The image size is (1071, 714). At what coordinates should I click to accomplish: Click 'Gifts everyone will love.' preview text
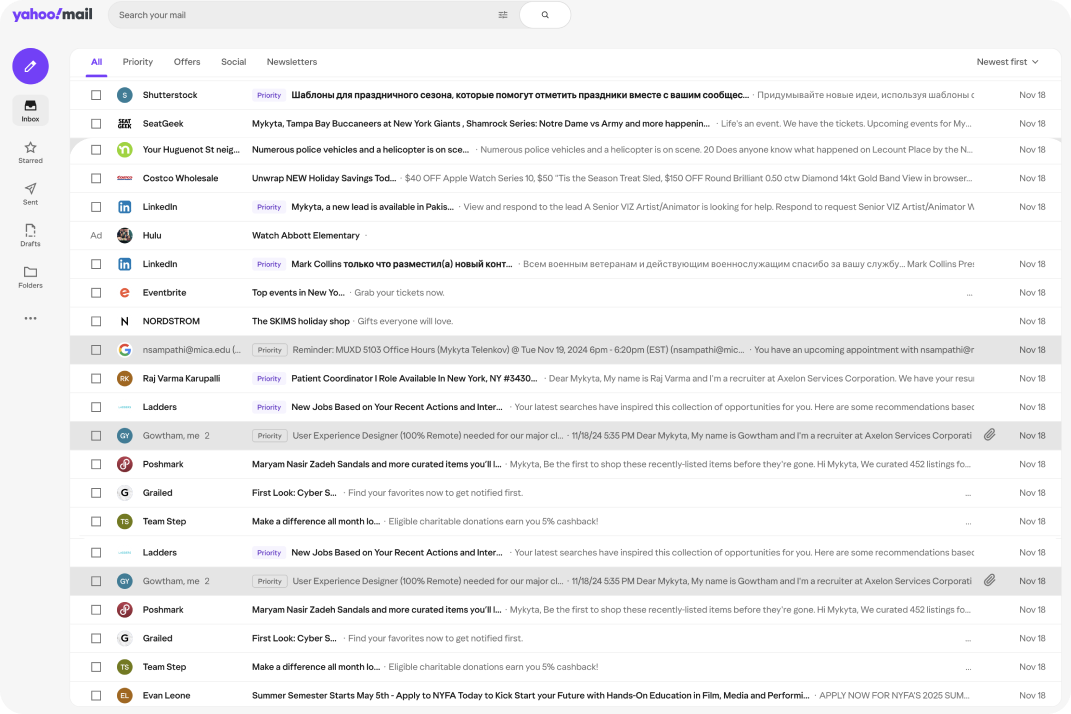point(405,321)
